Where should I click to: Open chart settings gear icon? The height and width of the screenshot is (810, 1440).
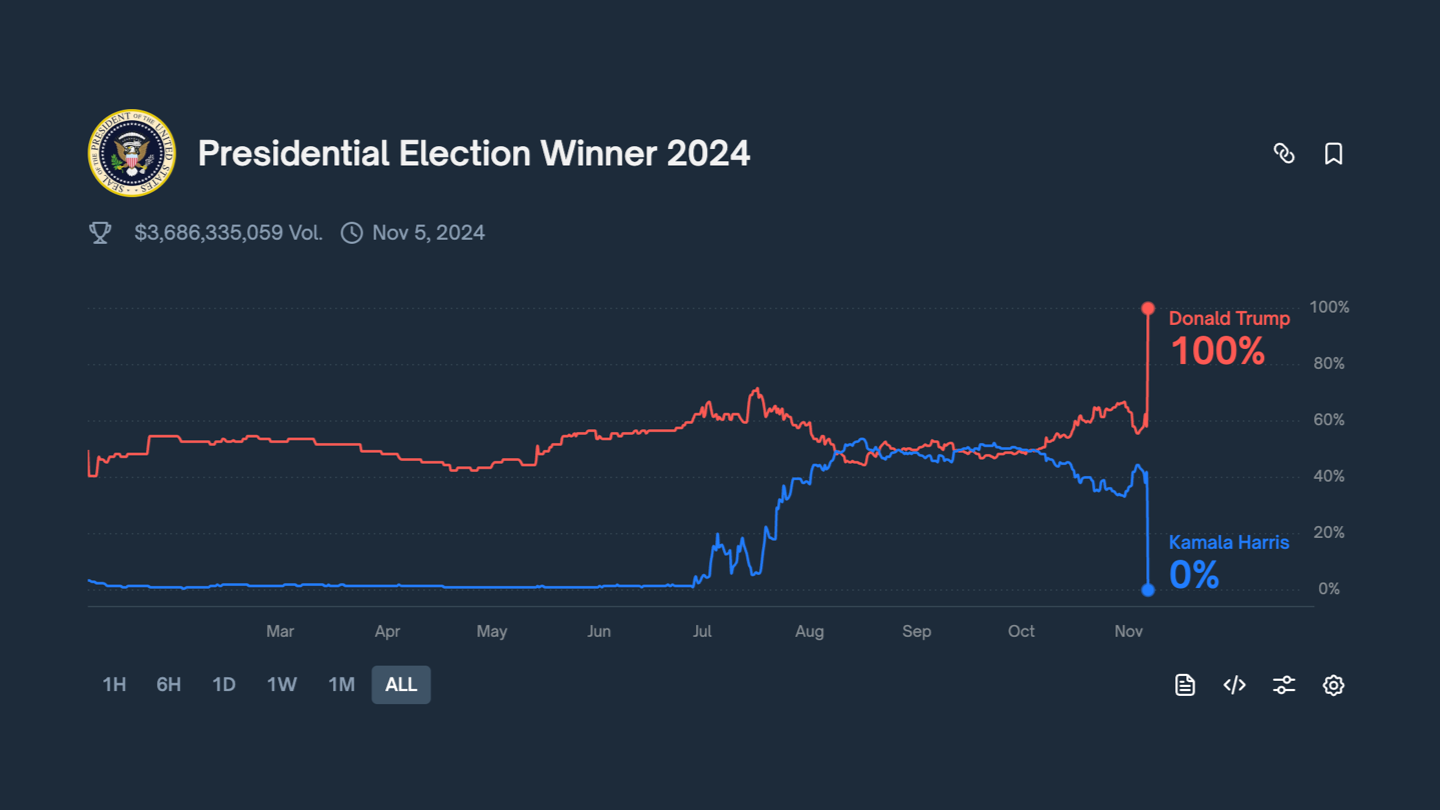pyautogui.click(x=1333, y=685)
